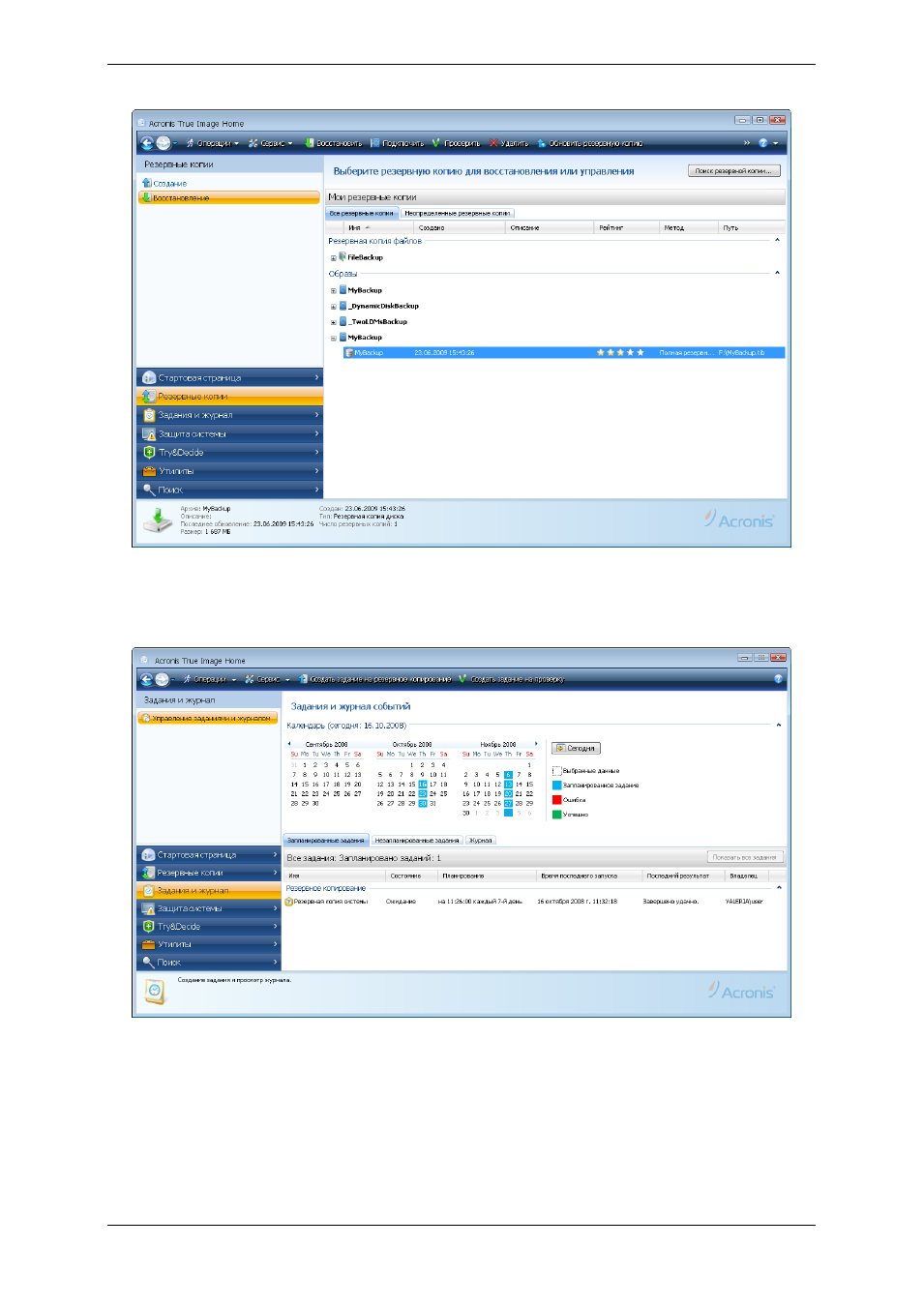Open Сервис dropdown in second window

(268, 679)
